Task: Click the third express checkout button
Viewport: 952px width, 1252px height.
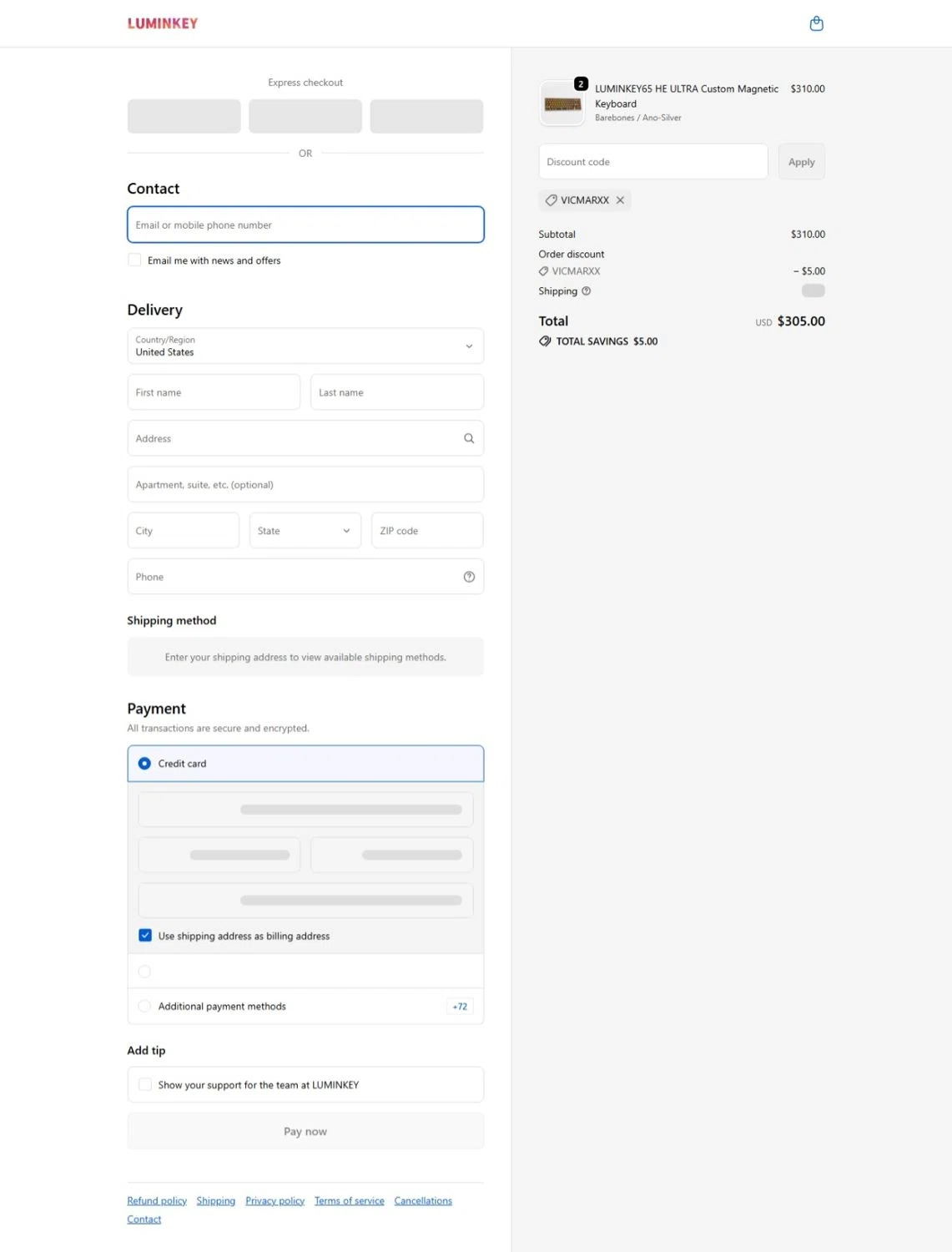Action: click(x=426, y=116)
